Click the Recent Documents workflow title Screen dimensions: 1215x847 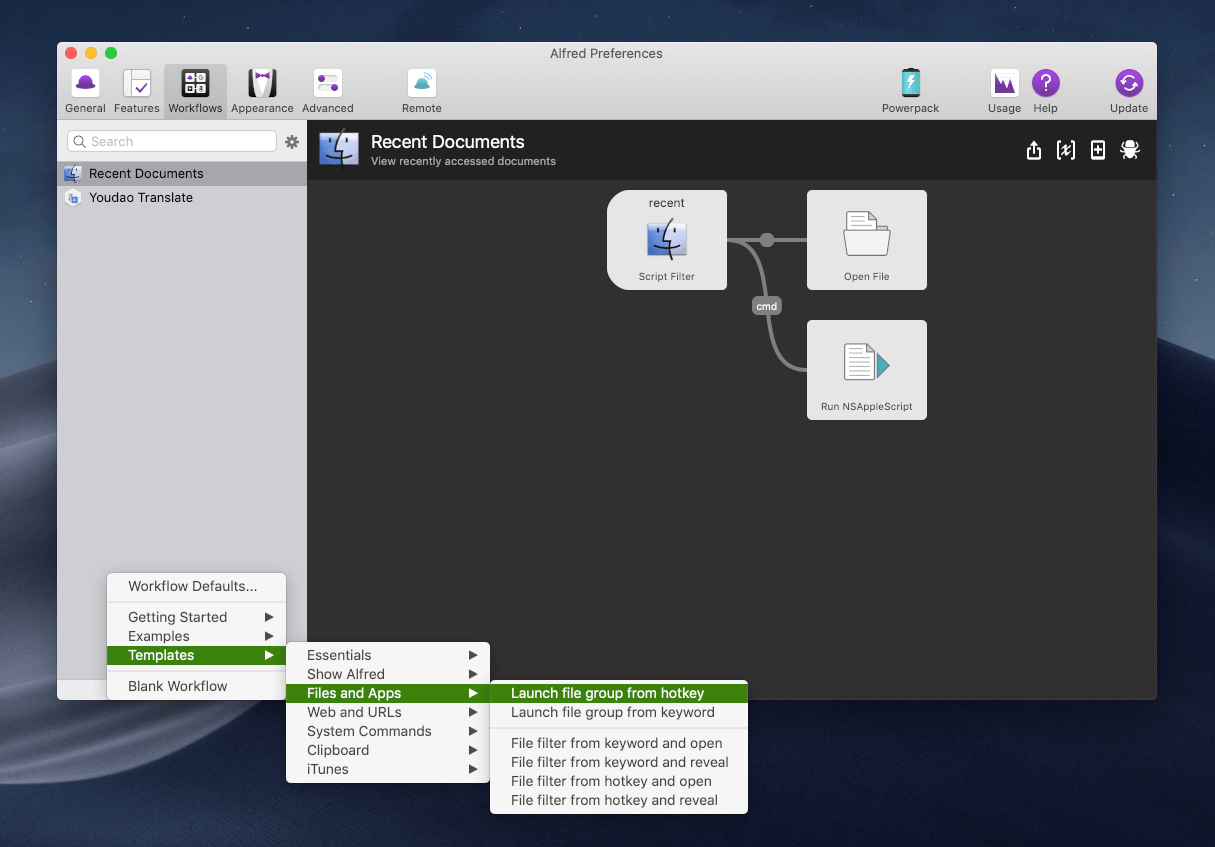[x=448, y=142]
